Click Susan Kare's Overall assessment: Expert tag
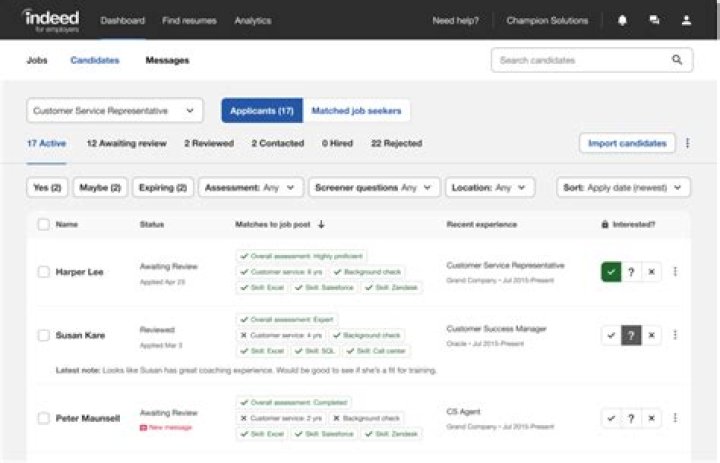This screenshot has width=720, height=463. coord(287,320)
